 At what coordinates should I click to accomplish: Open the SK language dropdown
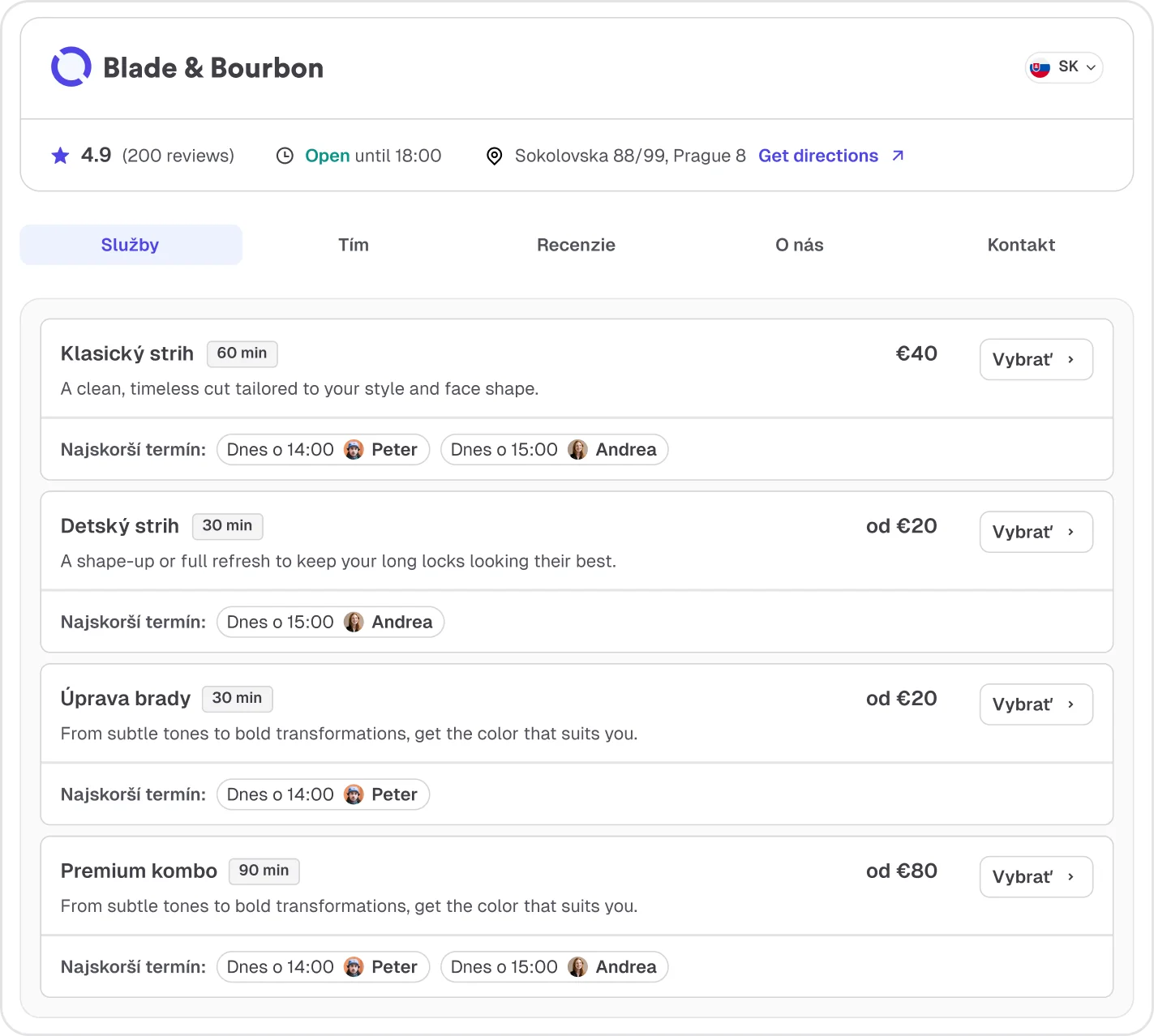click(1063, 67)
